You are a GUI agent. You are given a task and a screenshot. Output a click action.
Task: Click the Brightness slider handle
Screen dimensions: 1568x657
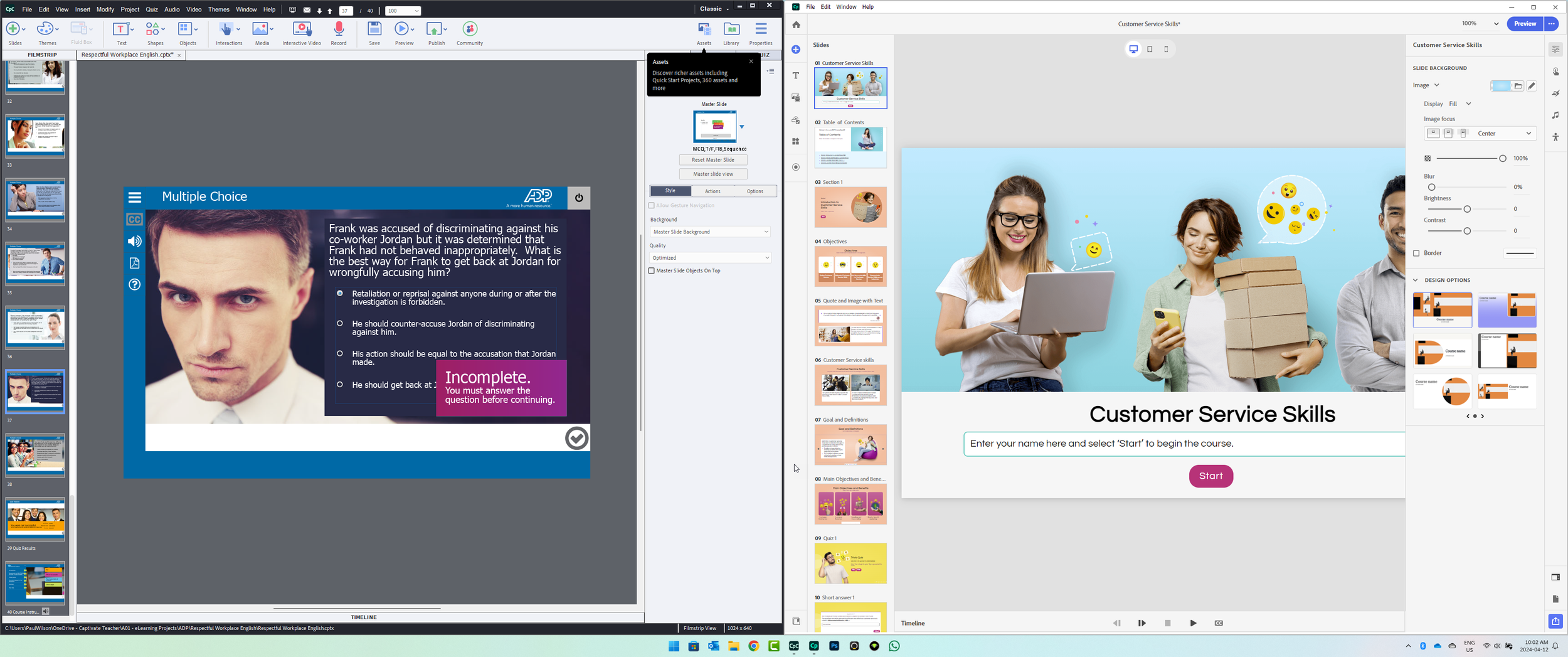[1467, 210]
